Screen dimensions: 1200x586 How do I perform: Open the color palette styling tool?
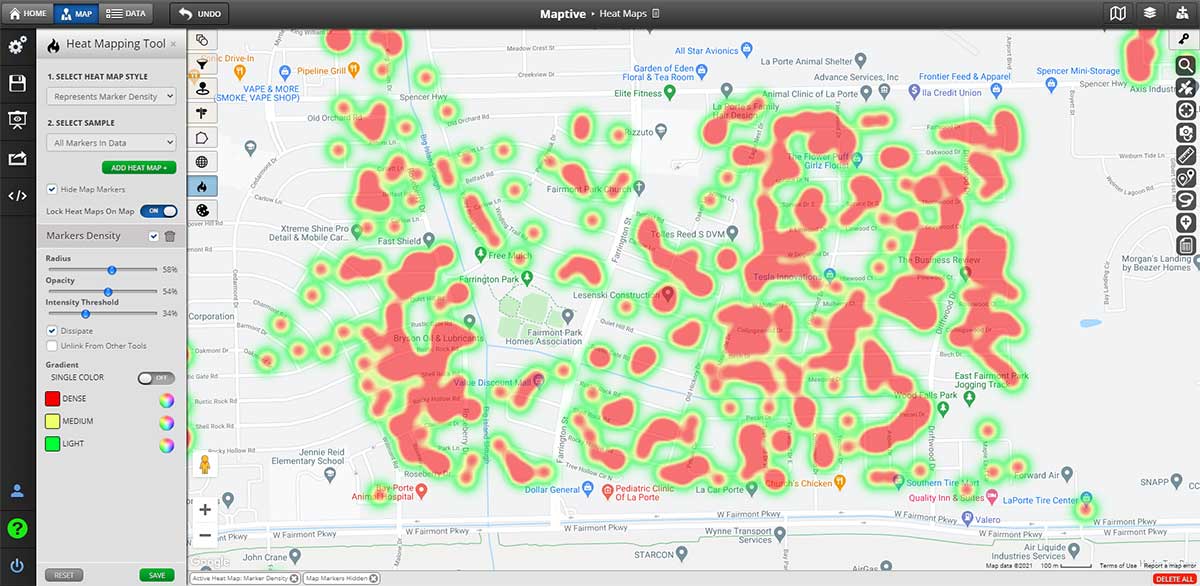[202, 211]
